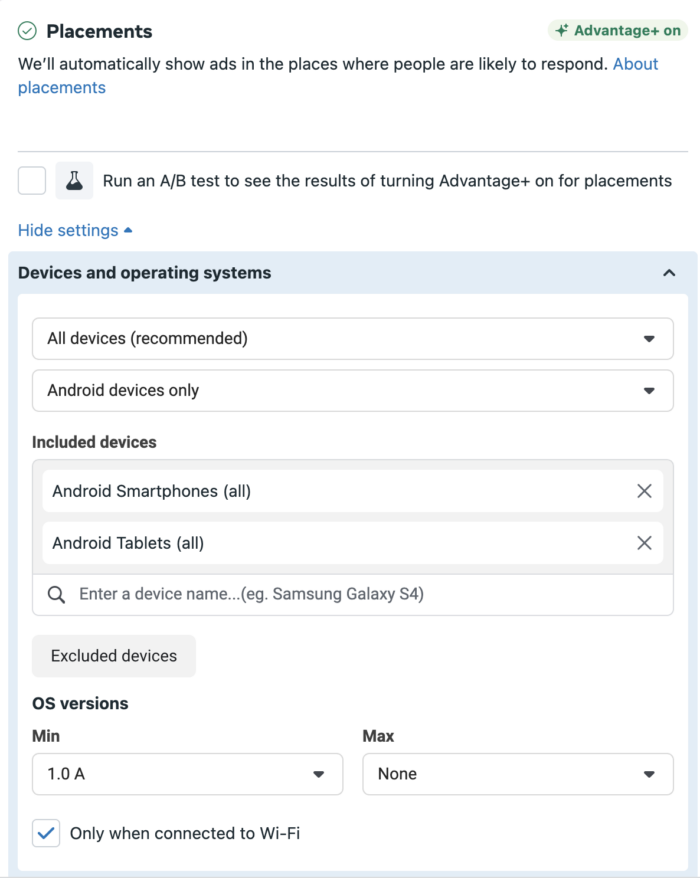The image size is (700, 878).
Task: Click the A/B test flask icon
Action: click(74, 181)
